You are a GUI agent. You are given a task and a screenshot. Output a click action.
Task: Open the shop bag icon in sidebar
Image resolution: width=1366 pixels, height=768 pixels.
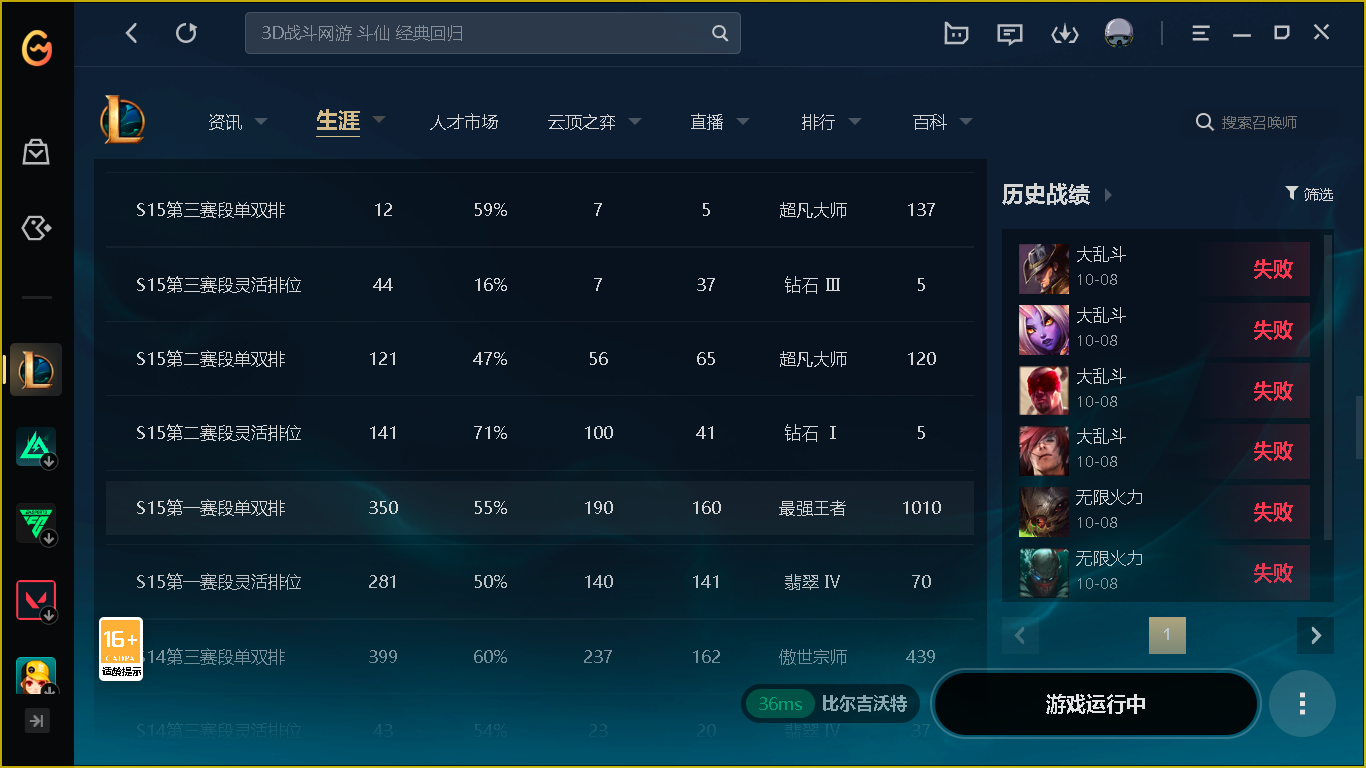37,152
